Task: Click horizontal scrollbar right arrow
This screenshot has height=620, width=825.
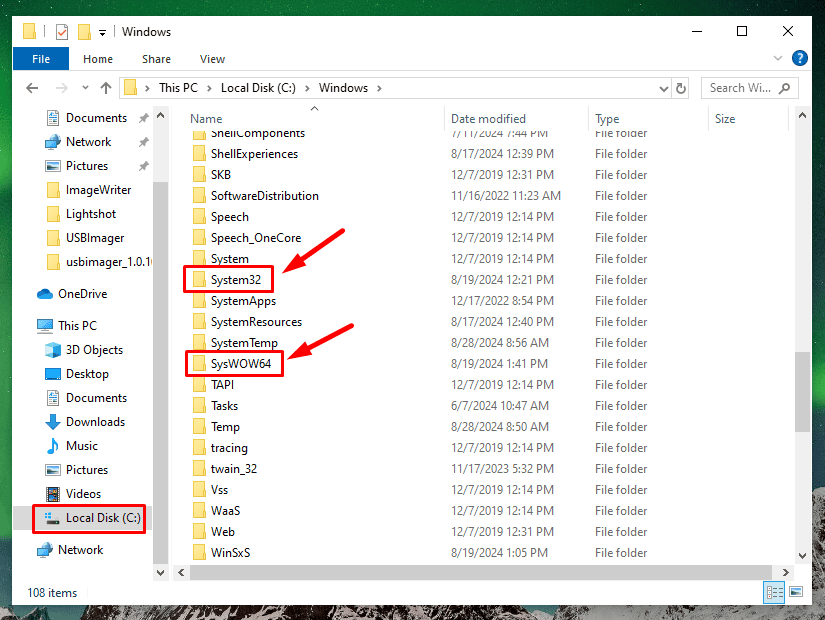Action: 785,573
